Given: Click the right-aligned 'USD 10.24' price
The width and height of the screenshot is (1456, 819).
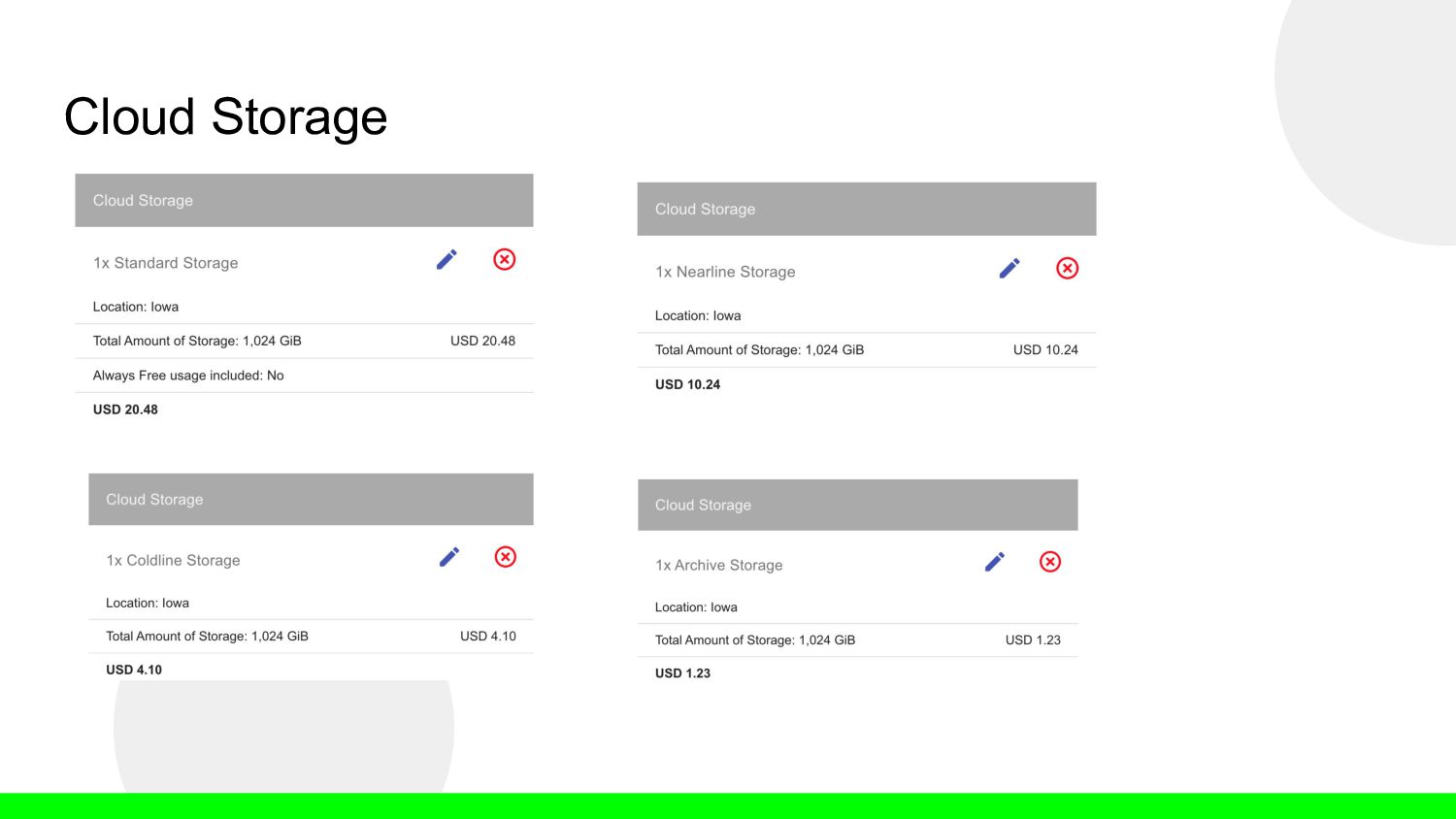Looking at the screenshot, I should (x=1045, y=349).
